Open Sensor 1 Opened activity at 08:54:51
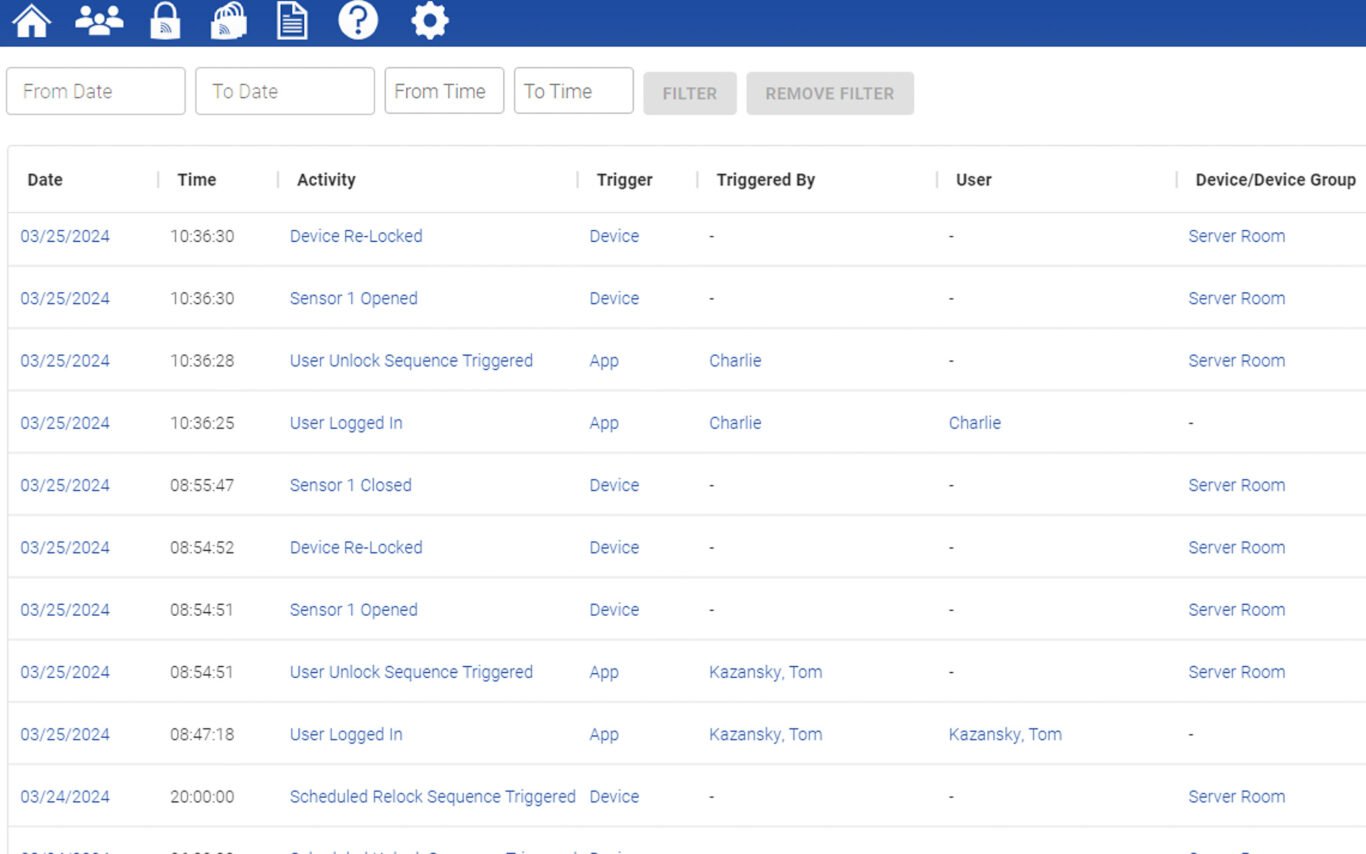Screen dimensions: 1366x854 [x=354, y=610]
